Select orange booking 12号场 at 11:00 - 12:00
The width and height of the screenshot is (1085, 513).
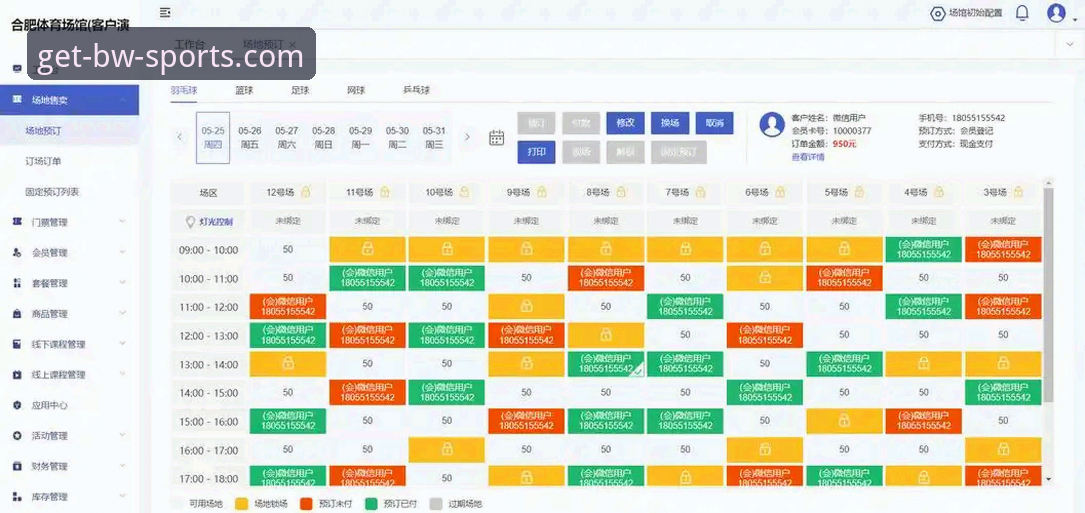pyautogui.click(x=288, y=306)
